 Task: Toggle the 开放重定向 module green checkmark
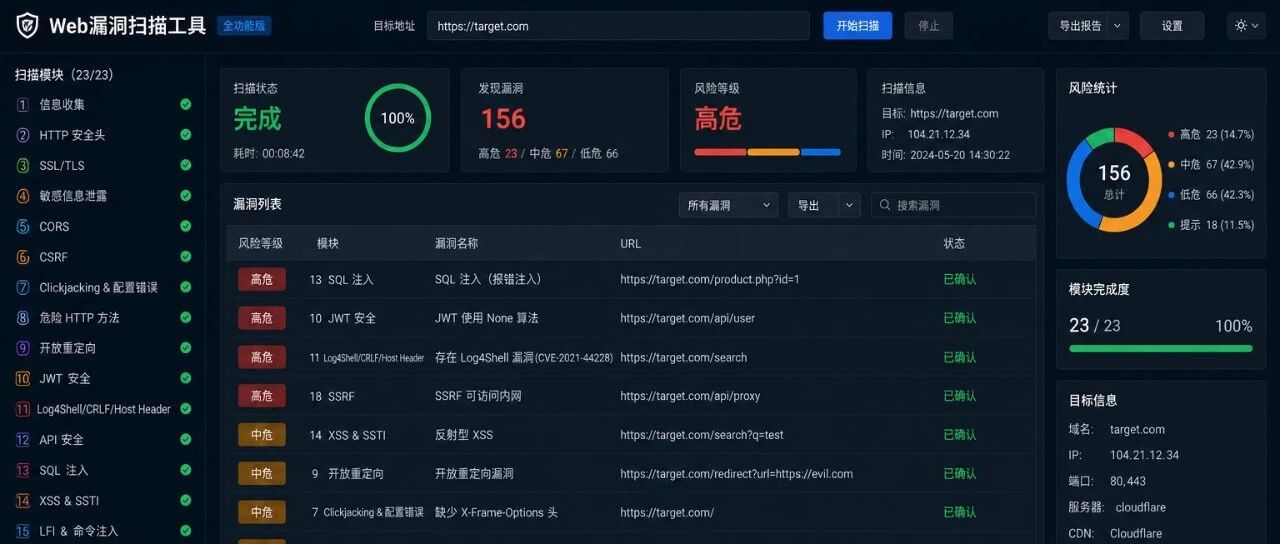(x=186, y=348)
